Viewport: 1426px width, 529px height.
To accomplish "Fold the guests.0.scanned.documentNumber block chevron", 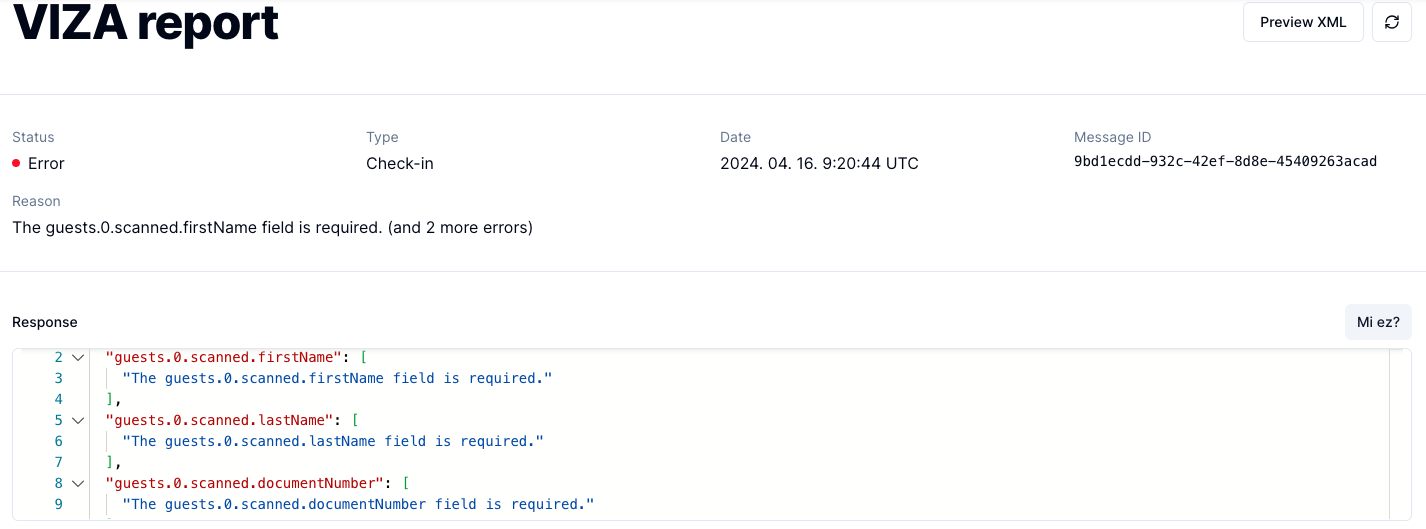I will click(x=78, y=483).
